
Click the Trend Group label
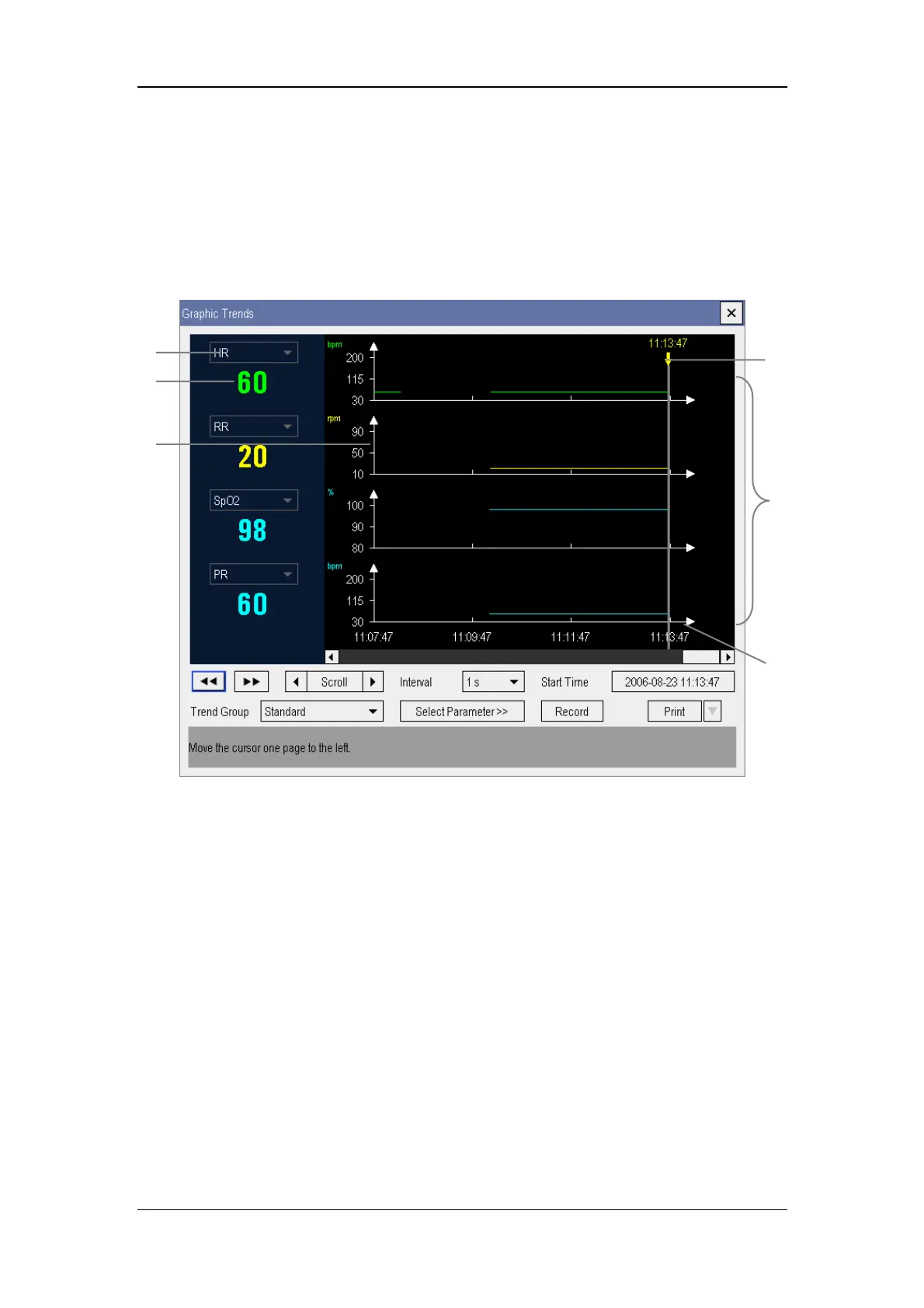tap(220, 711)
